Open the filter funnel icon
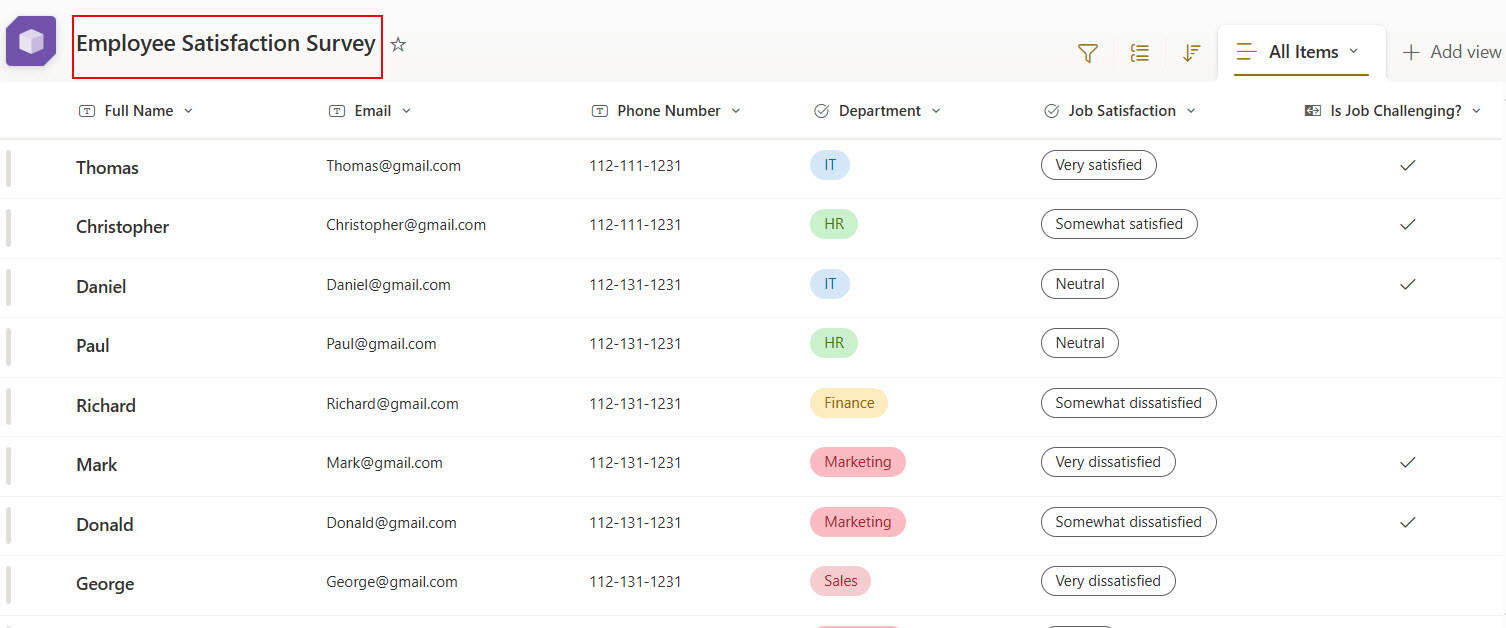The width and height of the screenshot is (1506, 628). tap(1088, 53)
